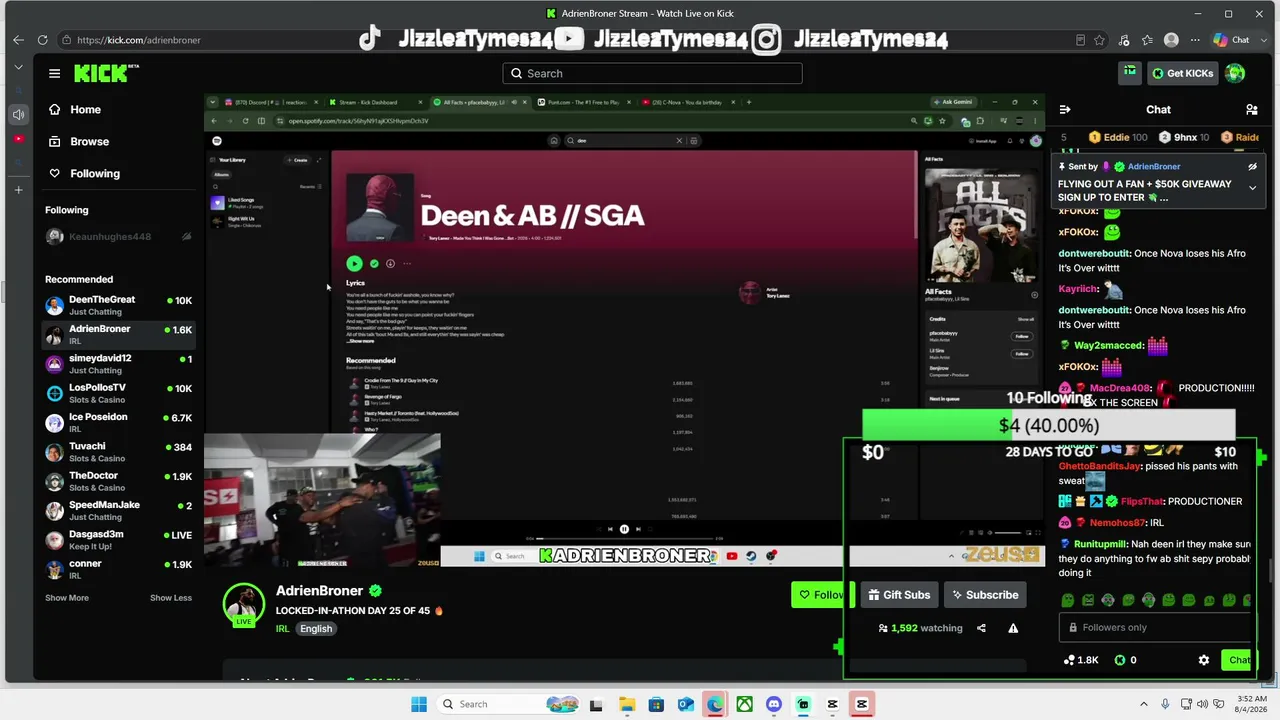Expand the browser sidebar chevron
Screen dimensions: 1280x720
click(18, 67)
